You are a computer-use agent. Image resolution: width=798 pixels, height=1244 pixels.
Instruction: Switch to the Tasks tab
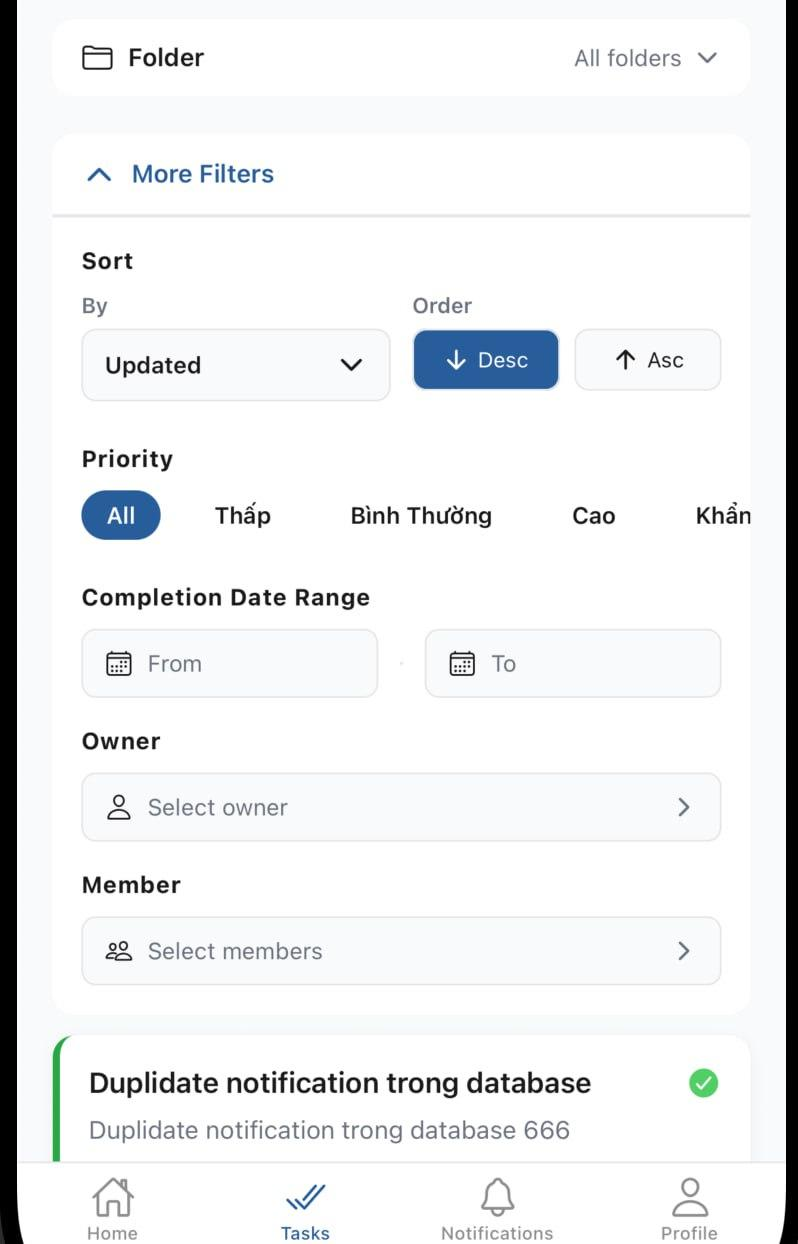tap(305, 1196)
